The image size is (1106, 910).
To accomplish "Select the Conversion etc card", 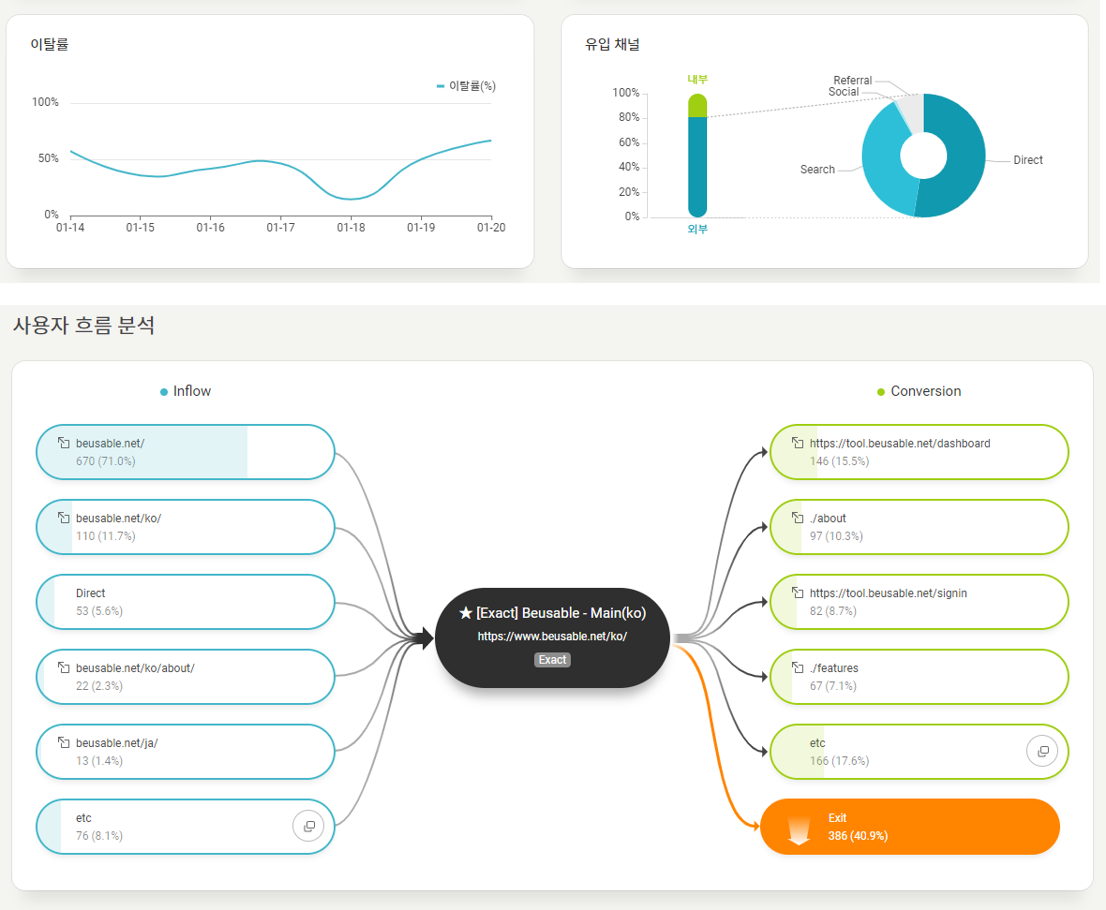I will (x=919, y=751).
